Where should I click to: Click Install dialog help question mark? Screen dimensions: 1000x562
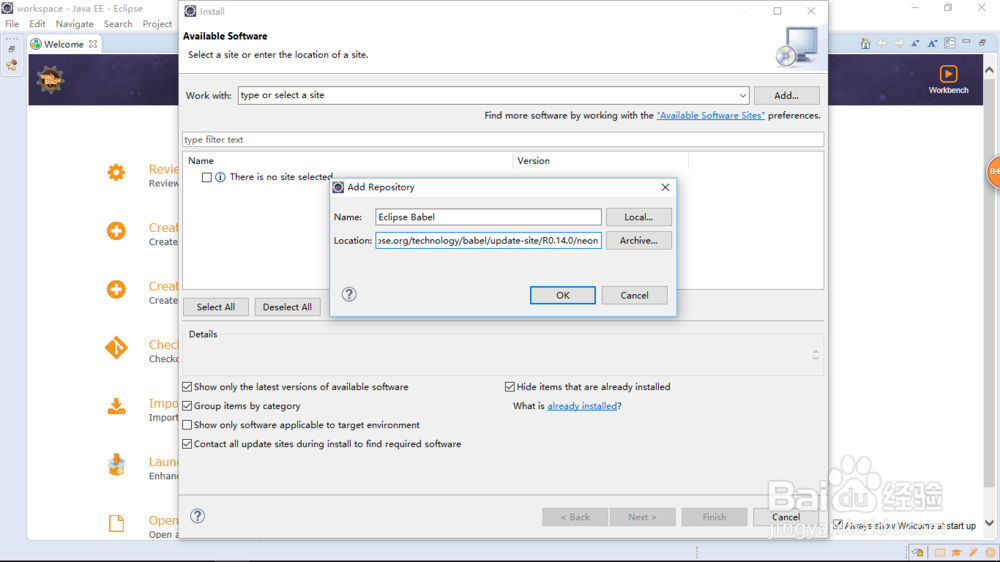pos(198,516)
